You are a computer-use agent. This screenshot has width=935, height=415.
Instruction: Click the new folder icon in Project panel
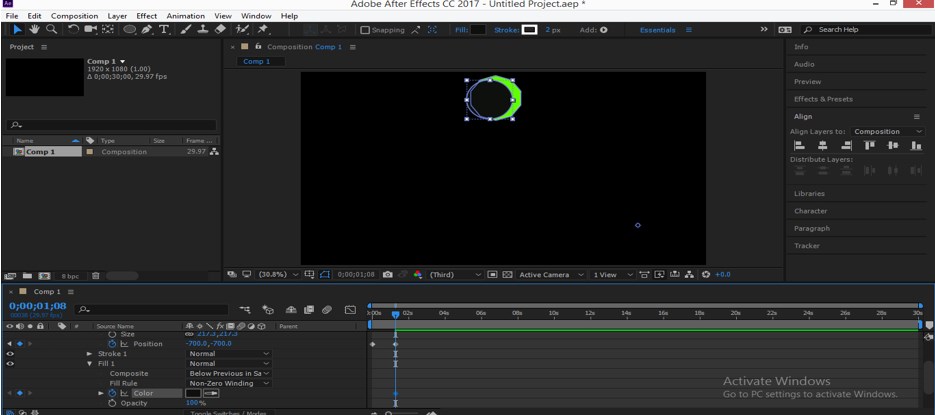click(x=27, y=276)
